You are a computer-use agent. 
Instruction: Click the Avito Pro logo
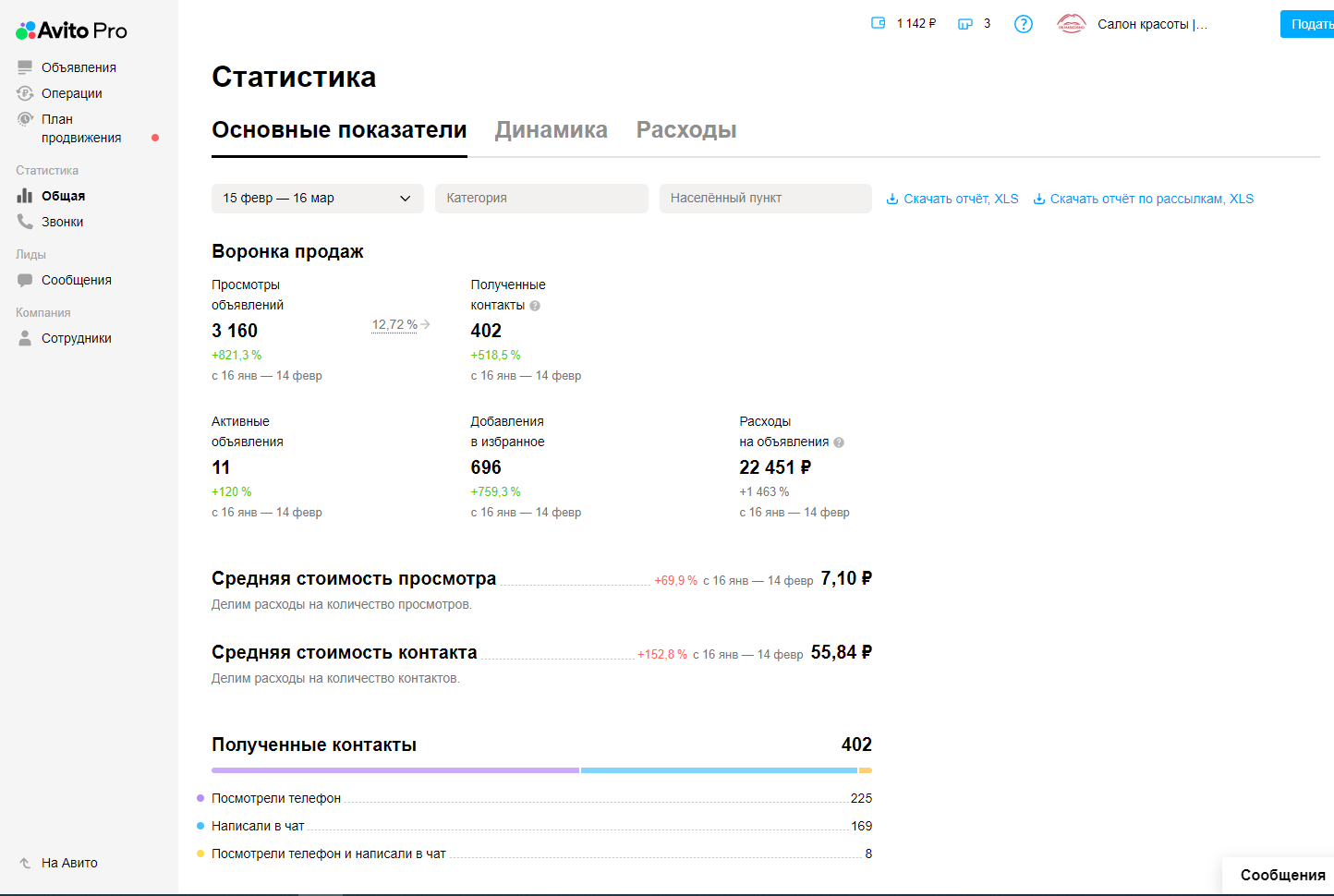[x=71, y=30]
